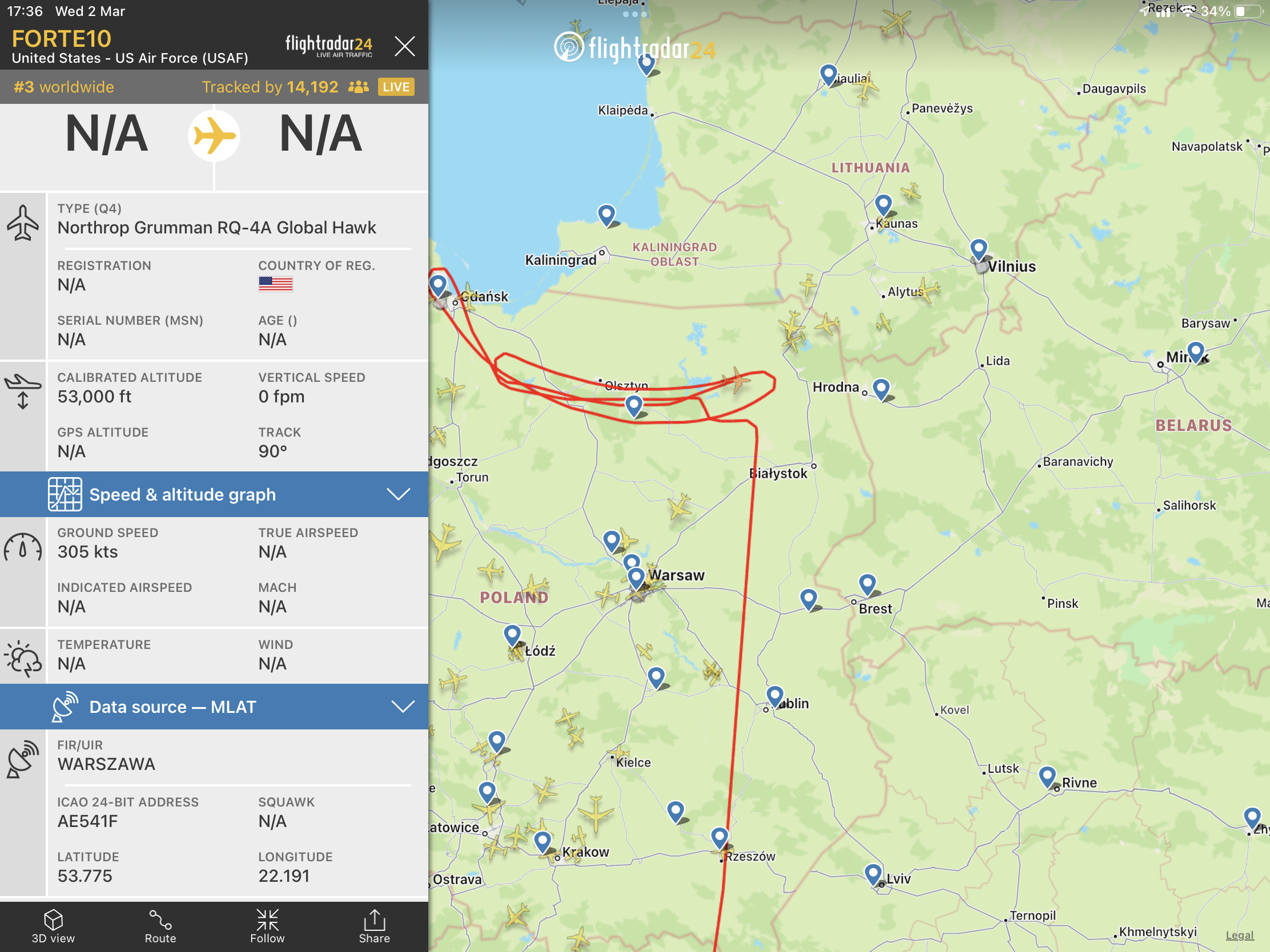The image size is (1270, 952).
Task: Tap the airport pin at Rivne
Action: coord(1048,778)
